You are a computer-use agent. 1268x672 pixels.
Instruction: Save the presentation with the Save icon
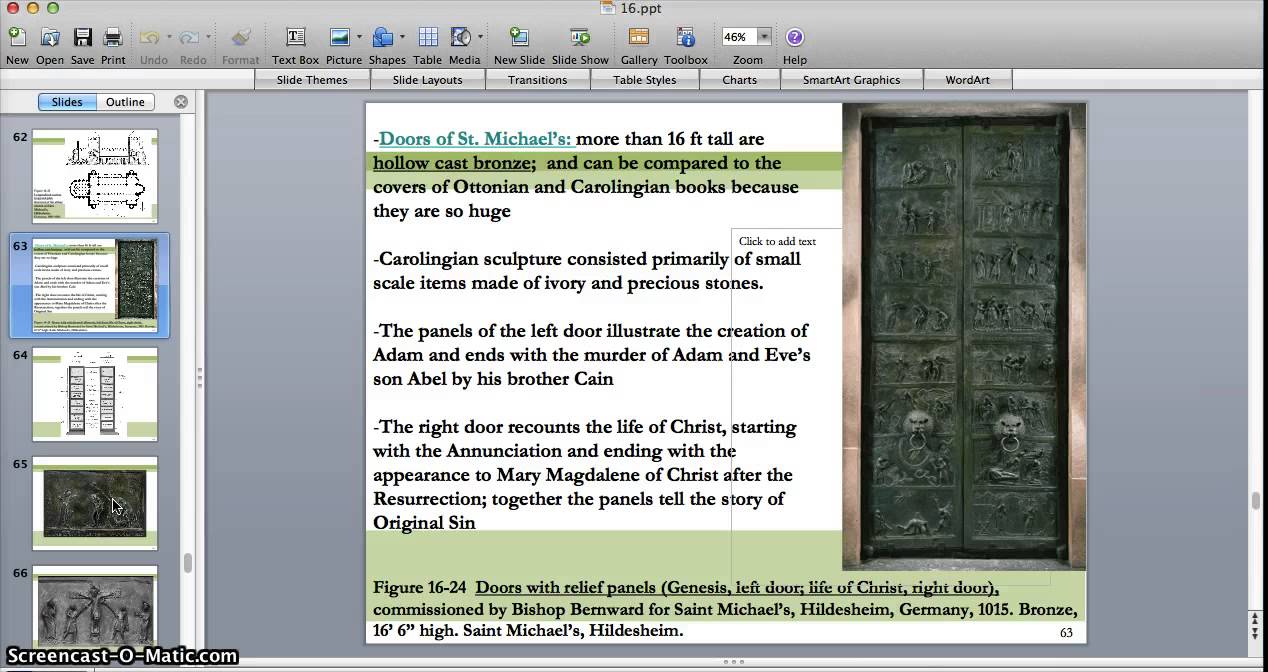coord(83,37)
